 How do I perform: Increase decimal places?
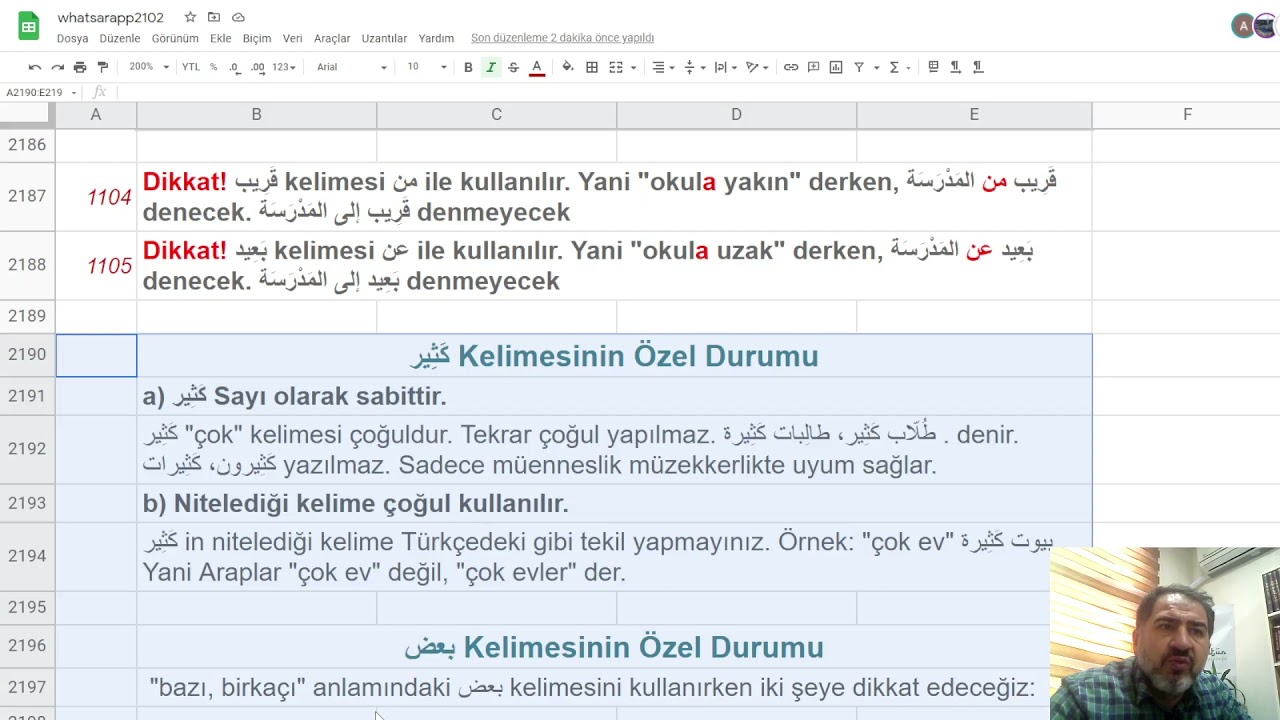tap(257, 67)
